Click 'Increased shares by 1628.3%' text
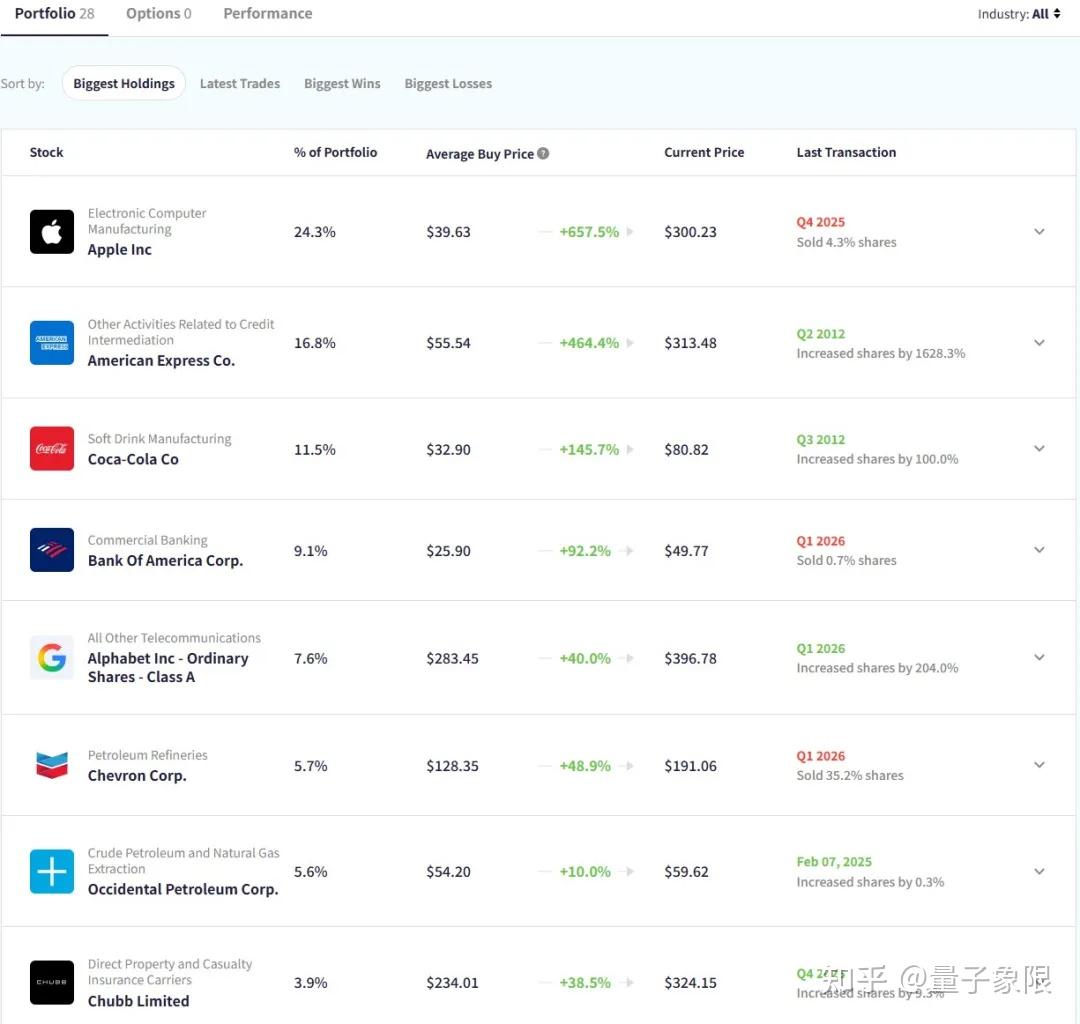The height and width of the screenshot is (1024, 1080). pos(881,353)
